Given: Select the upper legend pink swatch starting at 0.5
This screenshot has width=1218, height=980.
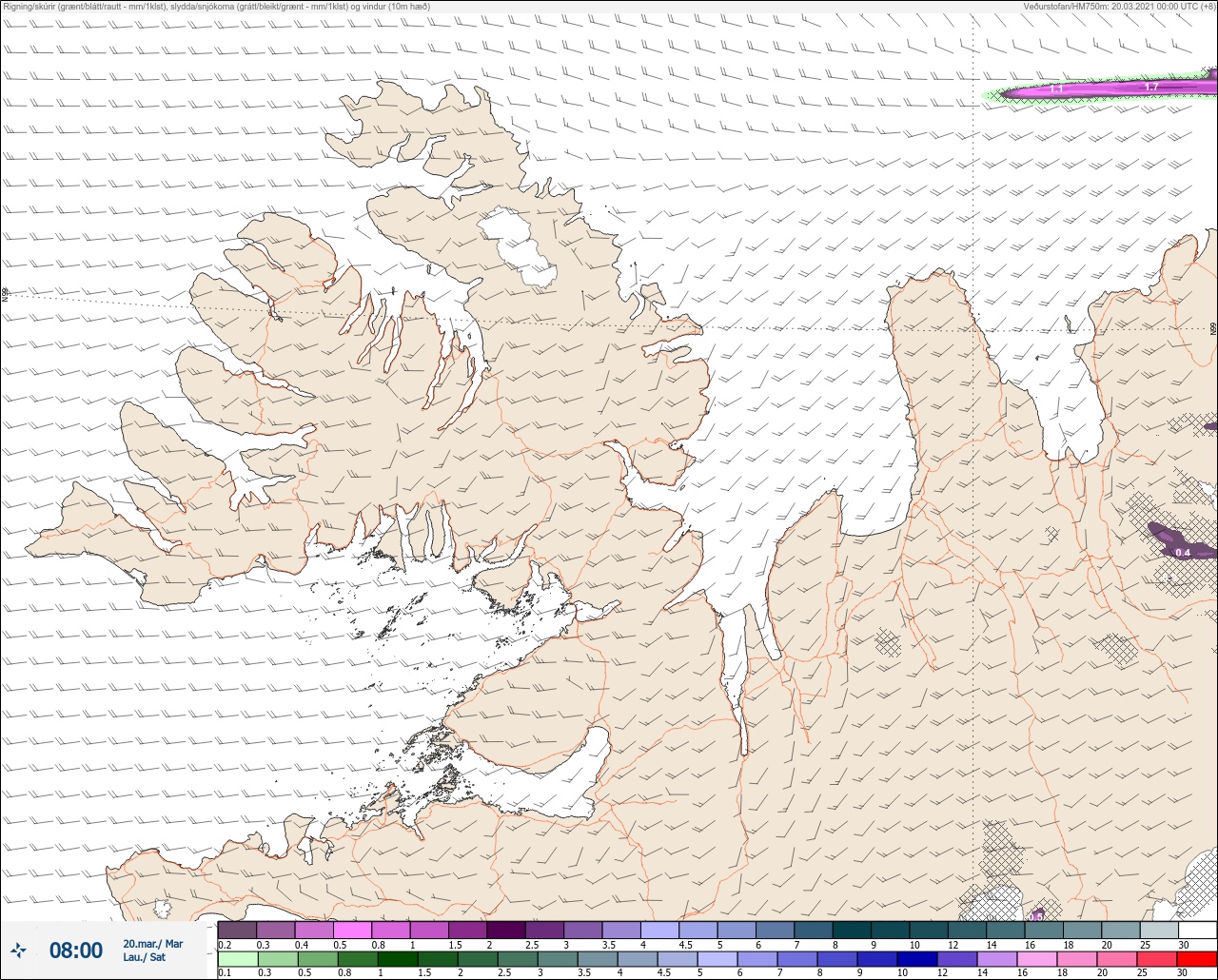Looking at the screenshot, I should (352, 930).
